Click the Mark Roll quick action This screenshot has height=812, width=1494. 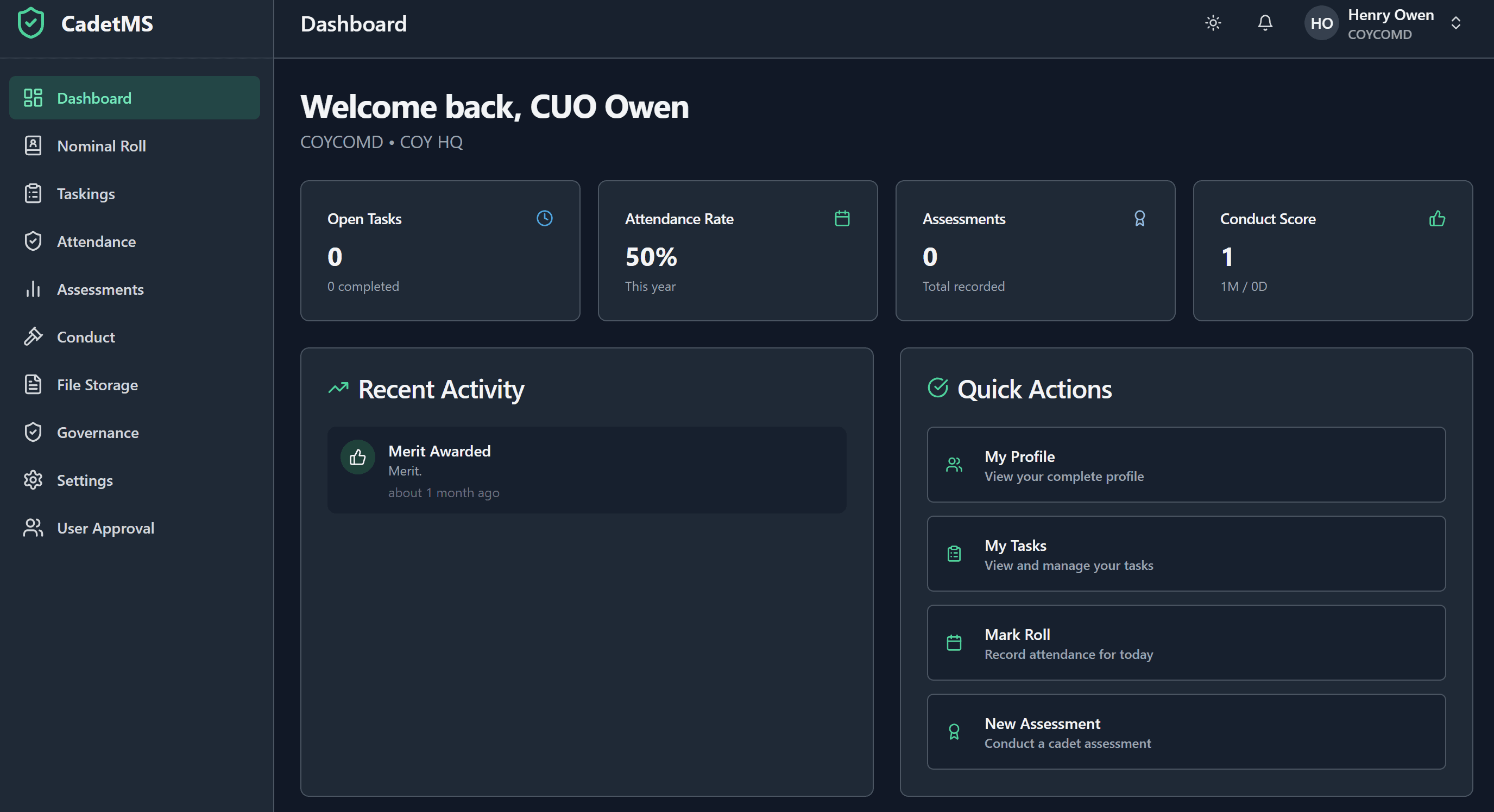[1186, 643]
